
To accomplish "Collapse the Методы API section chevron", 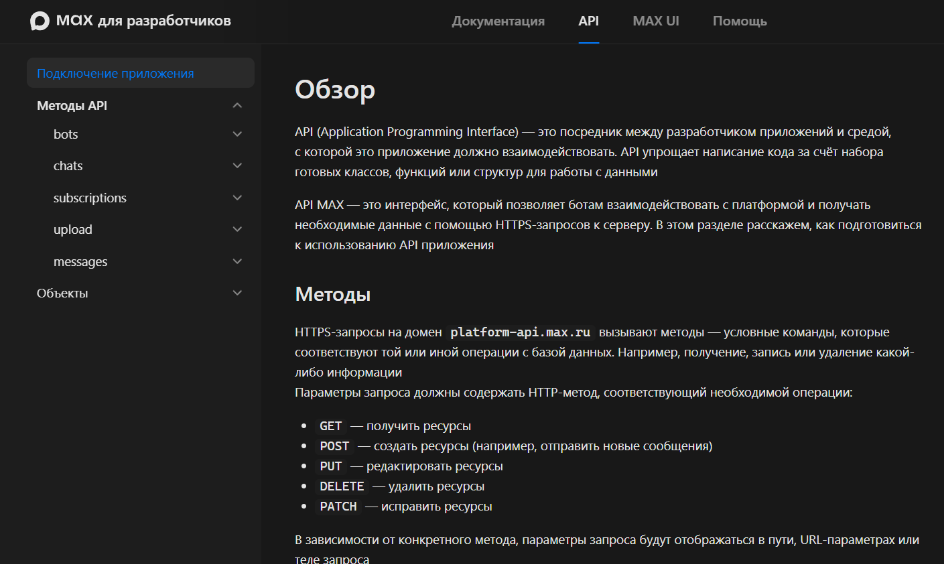I will (x=237, y=106).
